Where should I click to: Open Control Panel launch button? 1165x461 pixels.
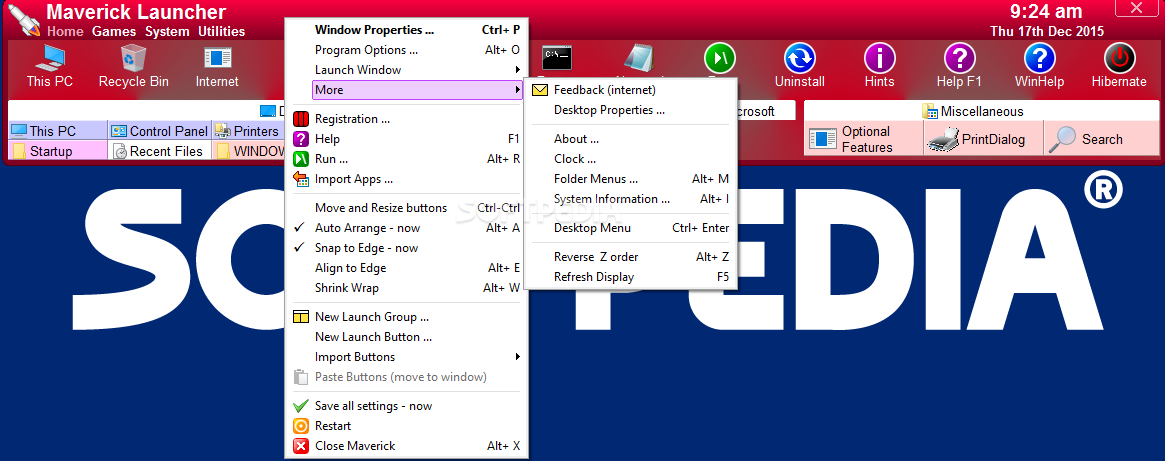coord(160,131)
